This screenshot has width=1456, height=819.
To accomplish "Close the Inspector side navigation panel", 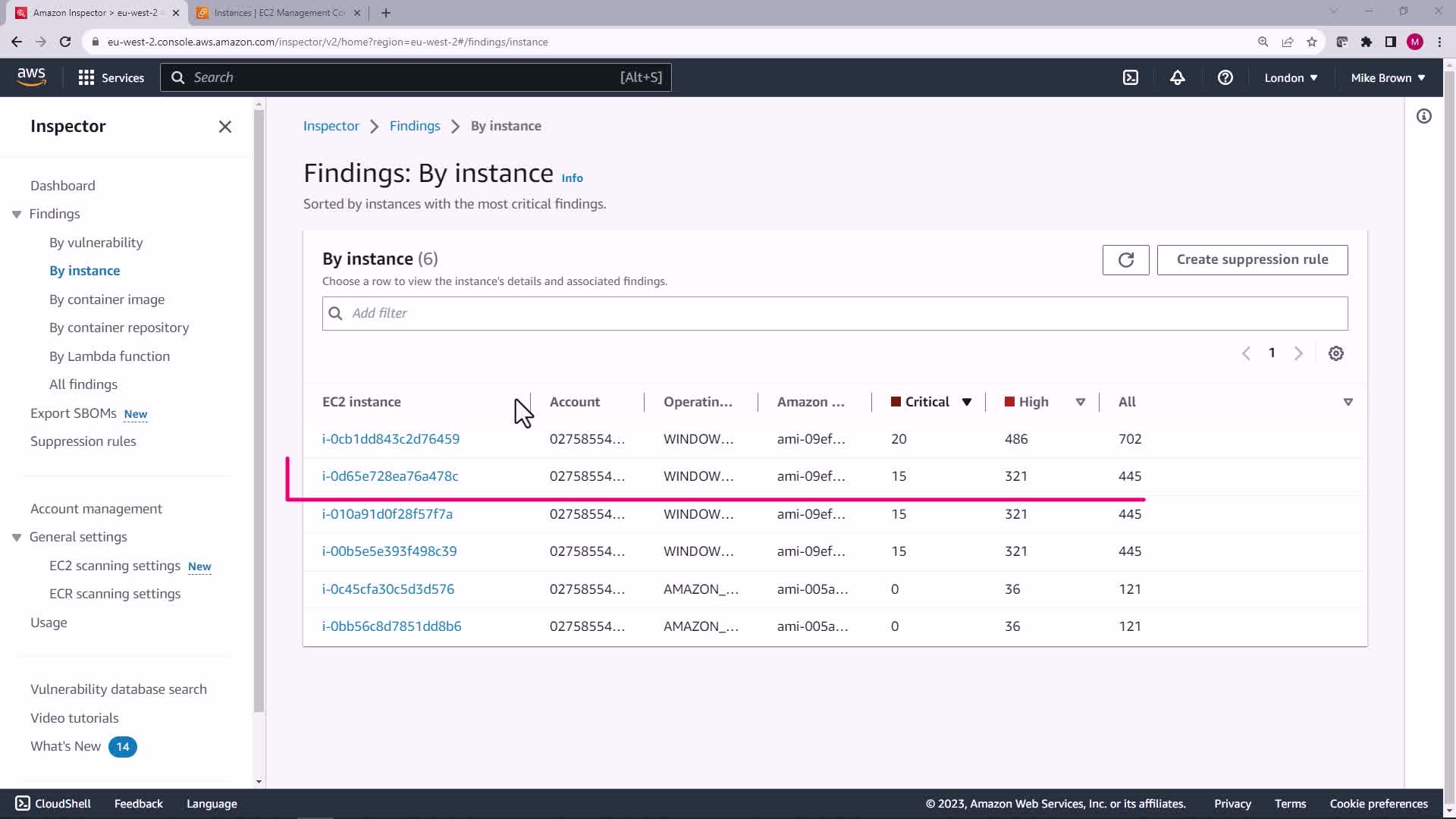I will pos(225,127).
